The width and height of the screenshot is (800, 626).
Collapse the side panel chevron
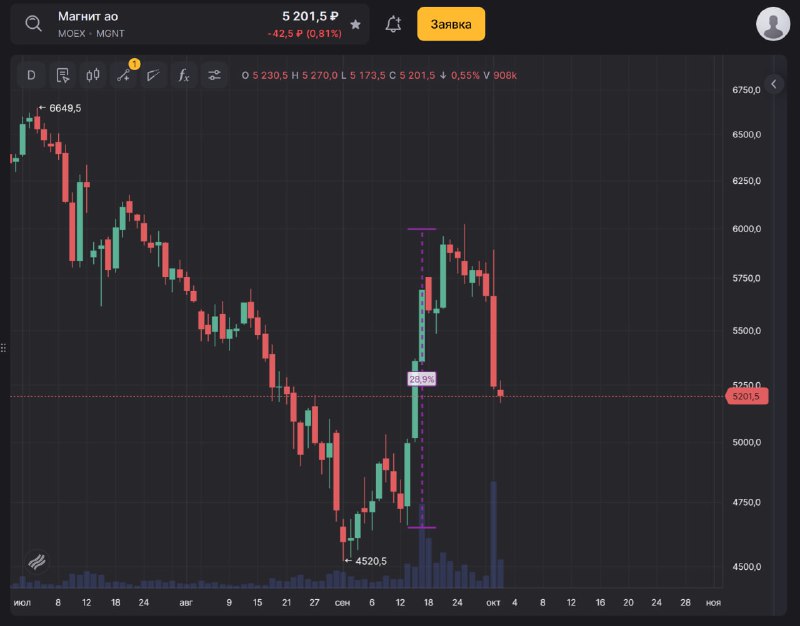click(774, 84)
